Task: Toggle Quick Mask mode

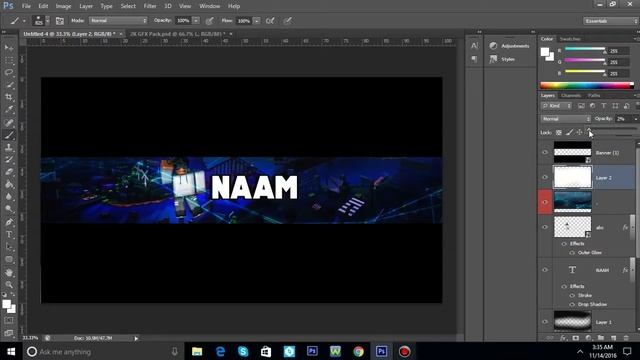Action: pos(9,320)
